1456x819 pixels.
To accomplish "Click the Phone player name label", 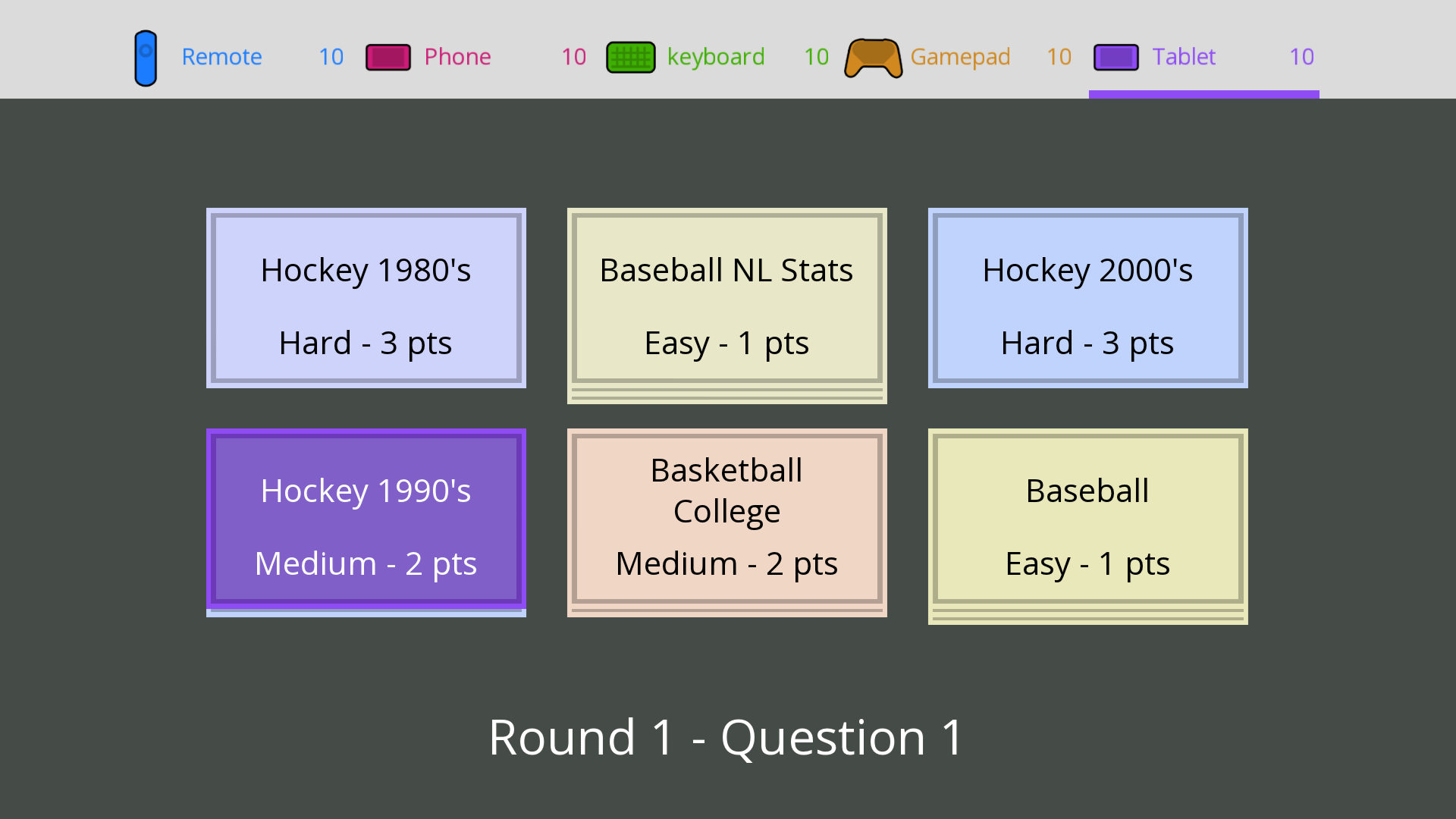I will tap(457, 57).
